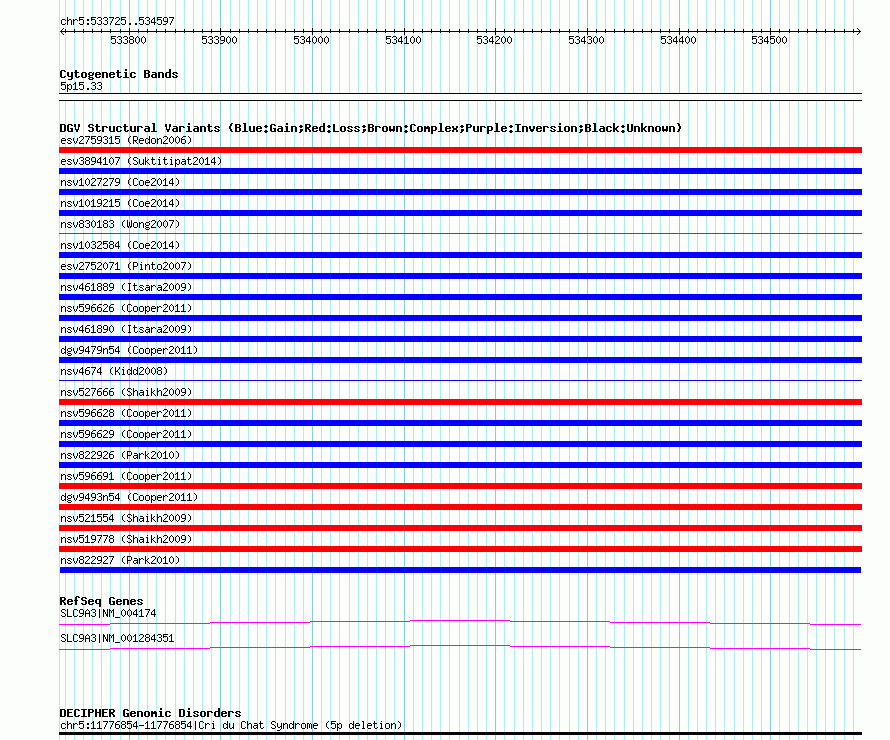Select variant esv3894107 (Suktitipat2014) label
Viewport: 890px width, 740px height.
point(141,161)
